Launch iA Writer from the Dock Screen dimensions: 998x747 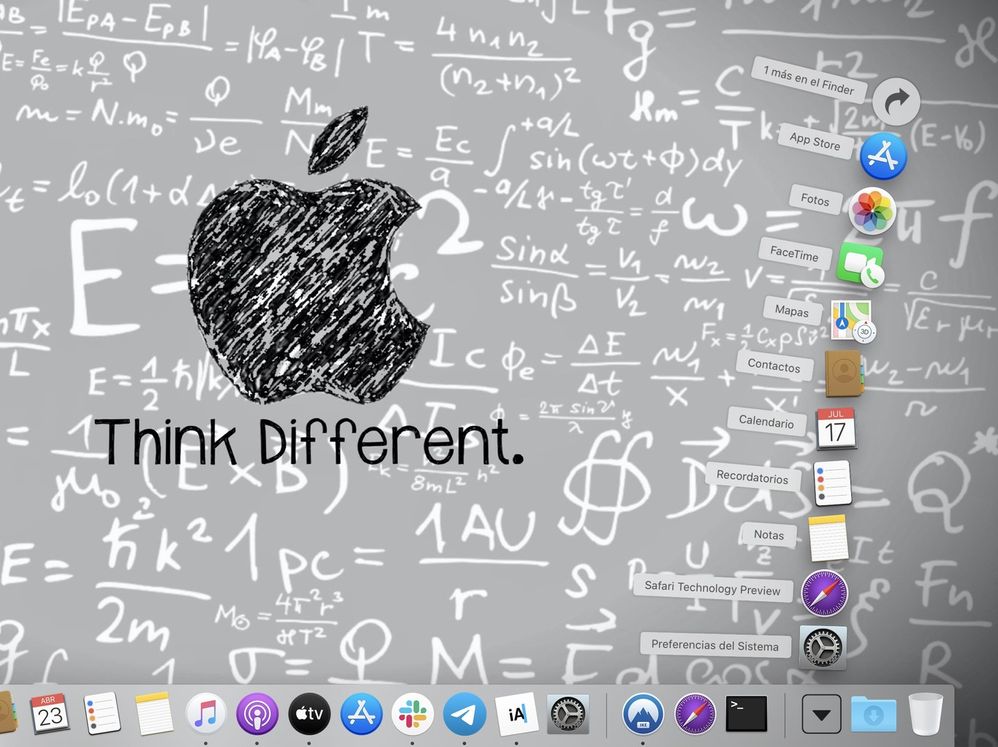coord(517,714)
